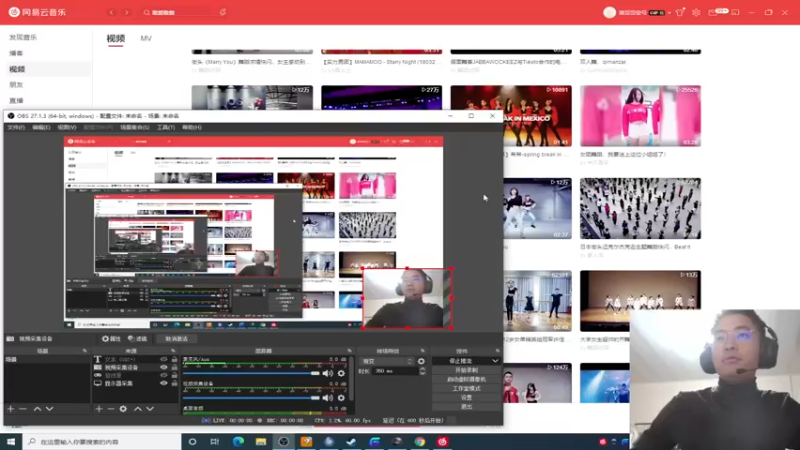The image size is (800, 450).
Task: Open the OBS File menu
Action: pyautogui.click(x=16, y=127)
